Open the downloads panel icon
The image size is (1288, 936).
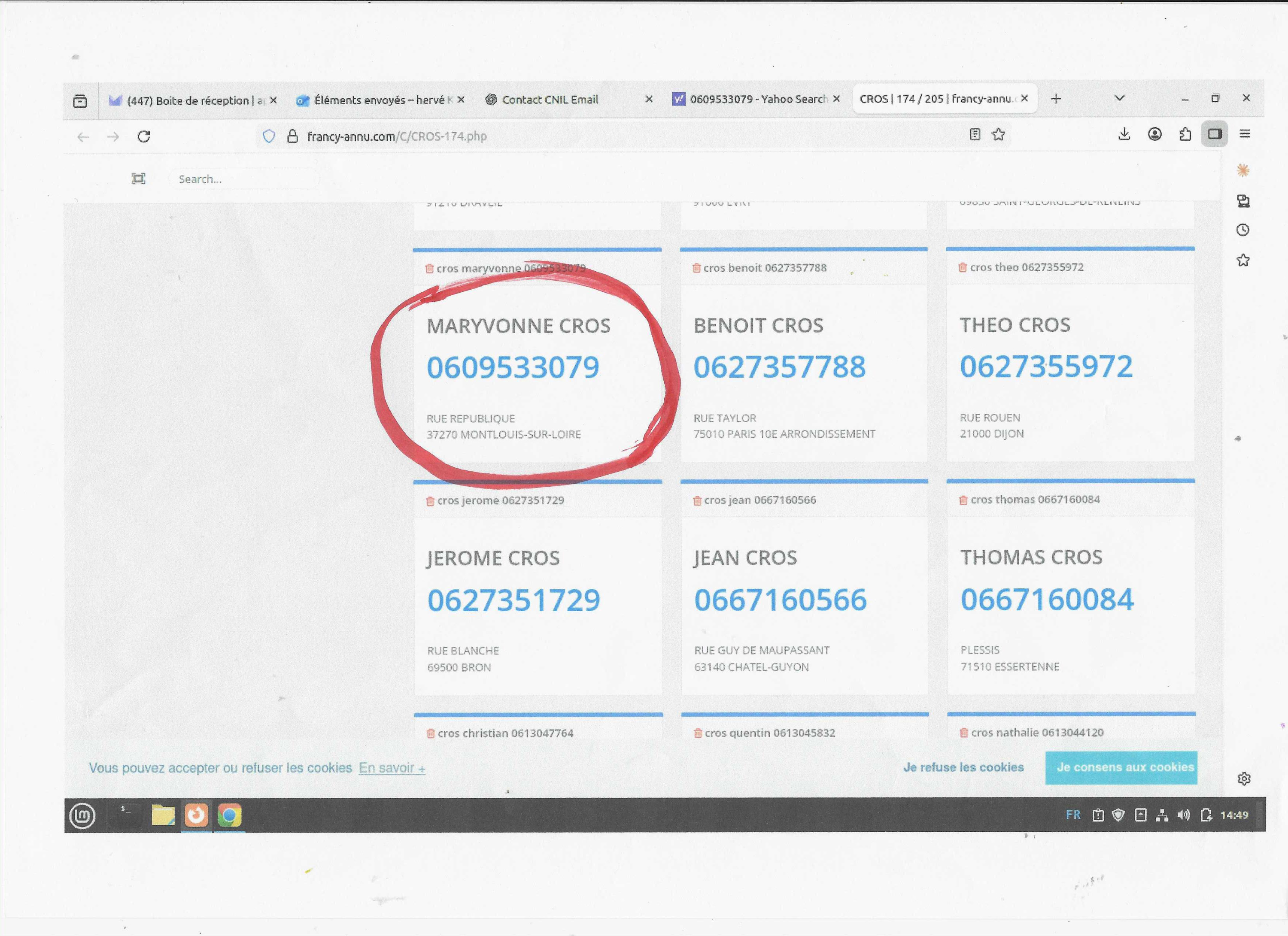pos(1124,134)
